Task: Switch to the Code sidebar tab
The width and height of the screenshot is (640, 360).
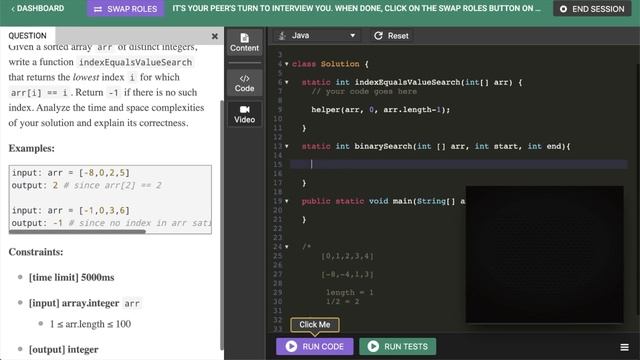Action: point(244,83)
